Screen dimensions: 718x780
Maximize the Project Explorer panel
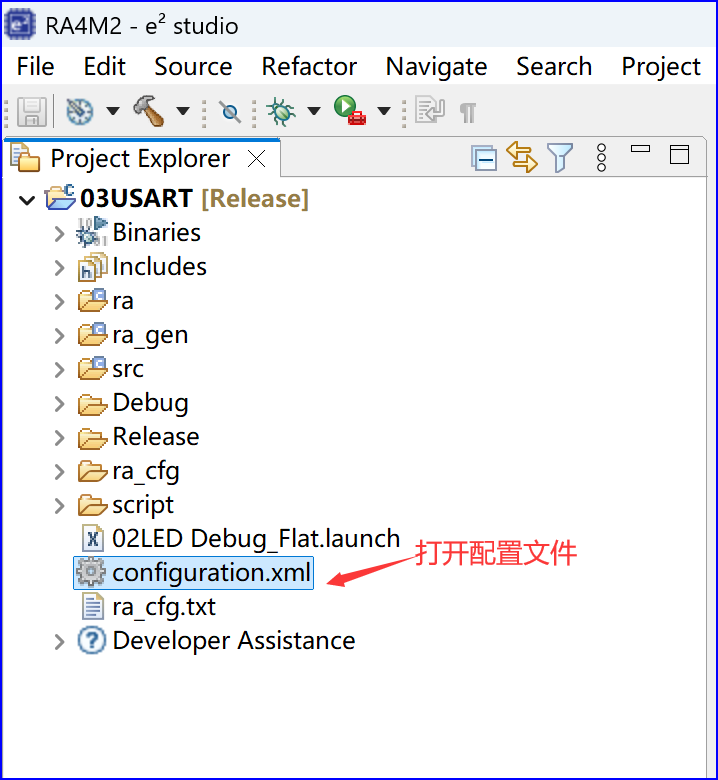(679, 154)
